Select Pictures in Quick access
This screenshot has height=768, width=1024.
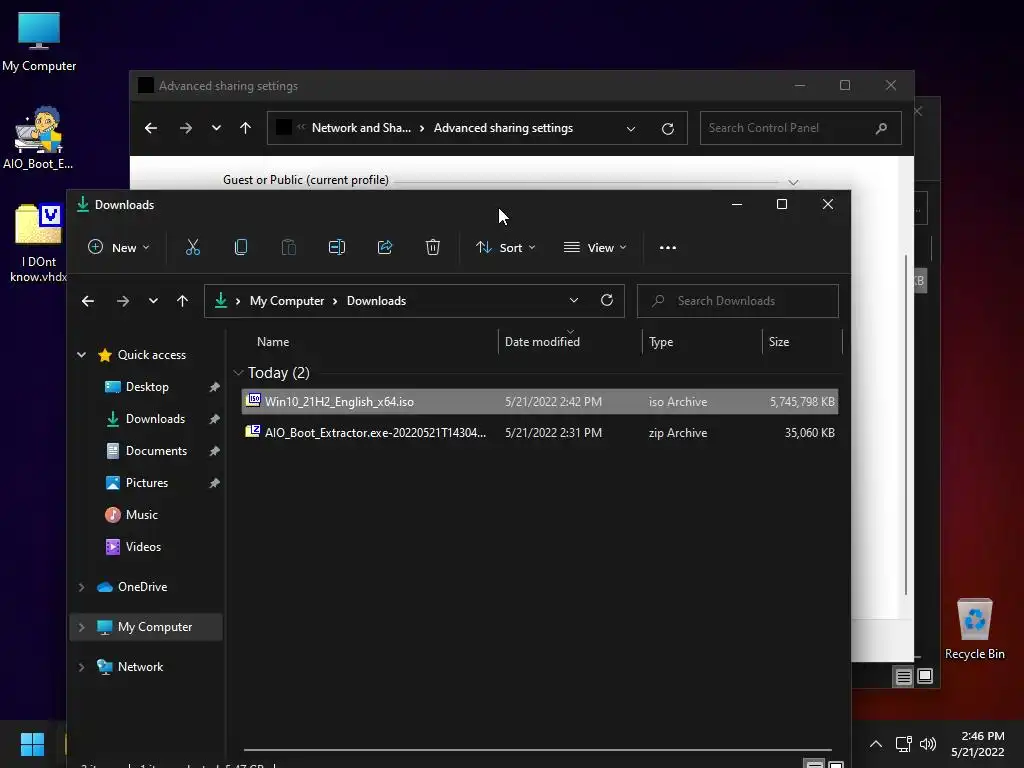(147, 483)
